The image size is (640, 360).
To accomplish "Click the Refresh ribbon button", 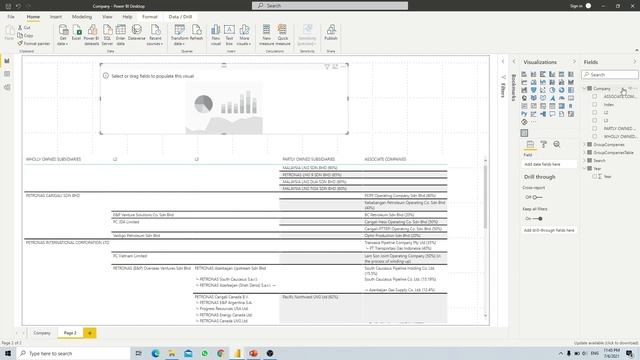I will [x=196, y=32].
